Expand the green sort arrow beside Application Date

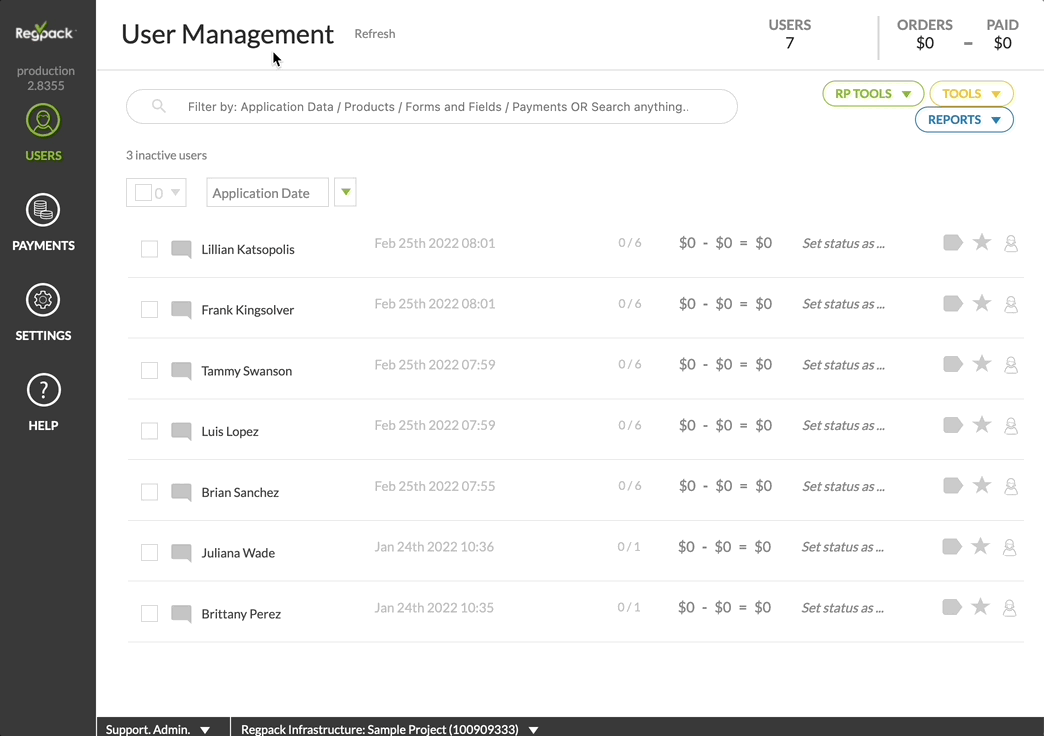point(345,192)
